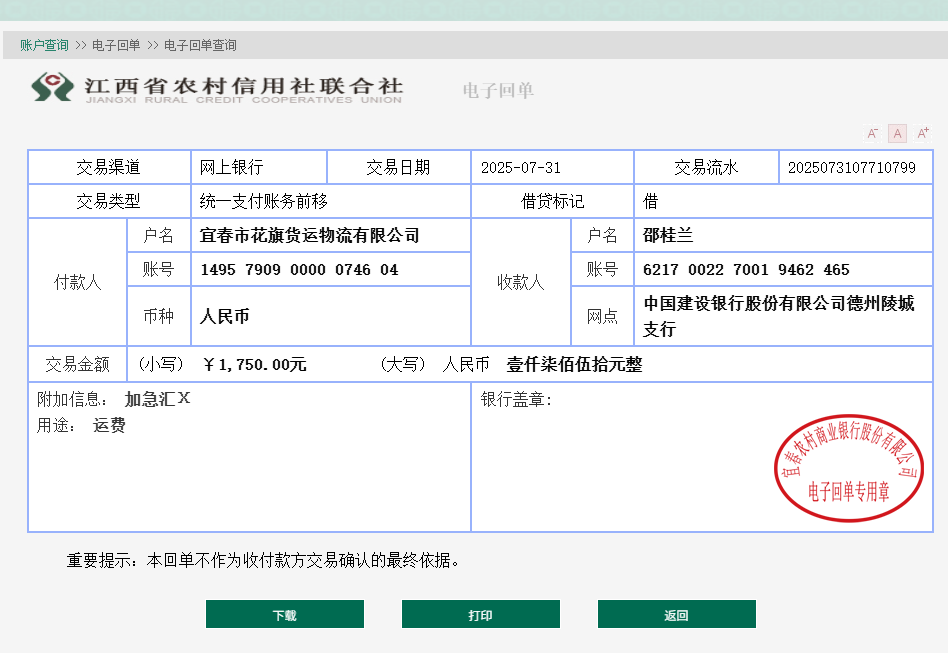The height and width of the screenshot is (653, 948).
Task: Click the amount ￥1,750.00元
Action: click(x=255, y=365)
